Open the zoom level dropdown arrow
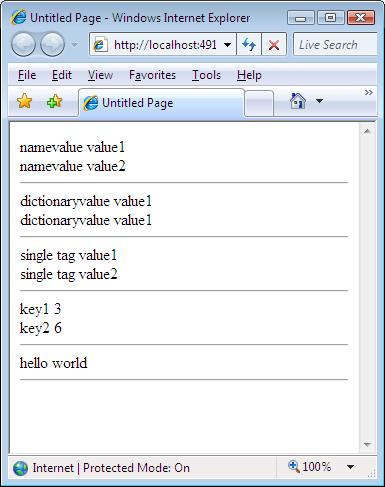 coord(350,467)
